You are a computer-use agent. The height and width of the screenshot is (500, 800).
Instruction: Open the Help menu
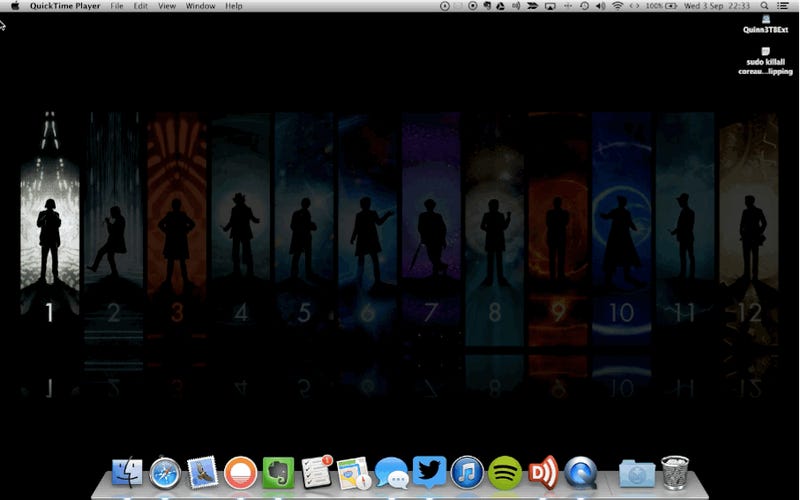(x=234, y=6)
